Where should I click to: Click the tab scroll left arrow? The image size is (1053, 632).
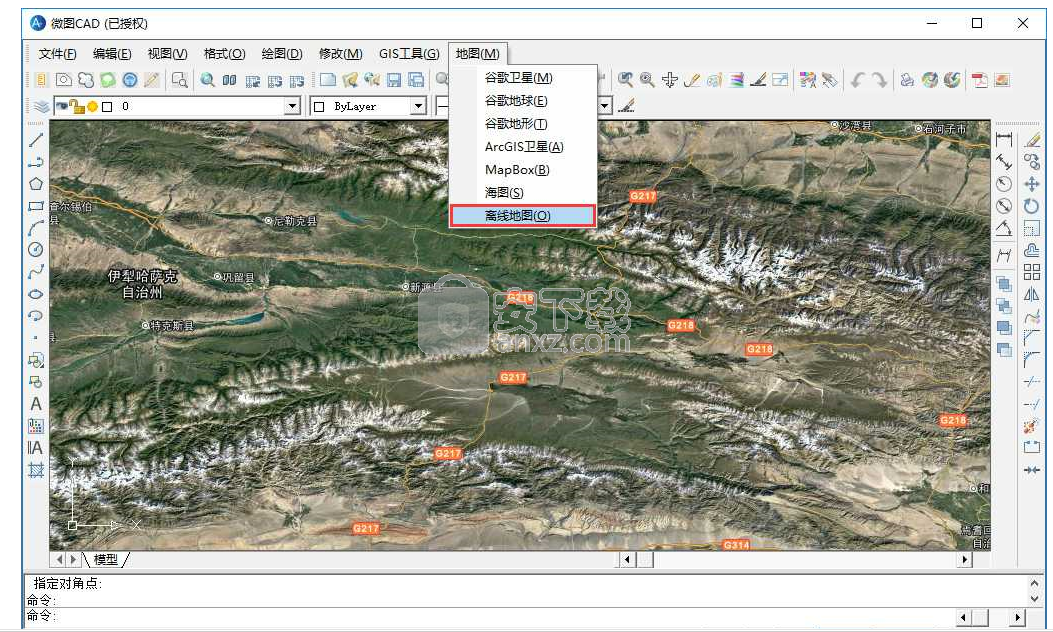point(59,559)
